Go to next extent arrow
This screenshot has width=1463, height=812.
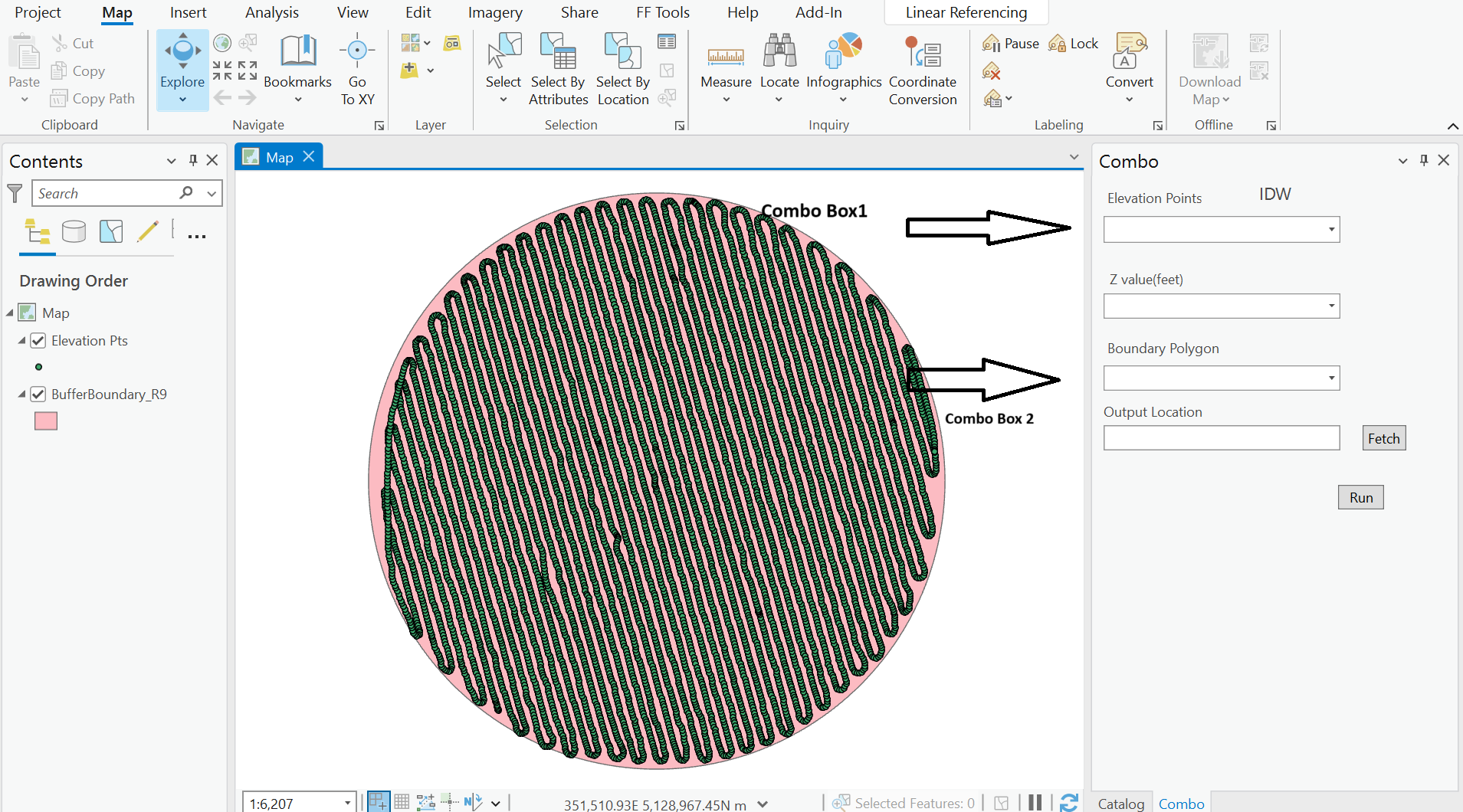247,97
